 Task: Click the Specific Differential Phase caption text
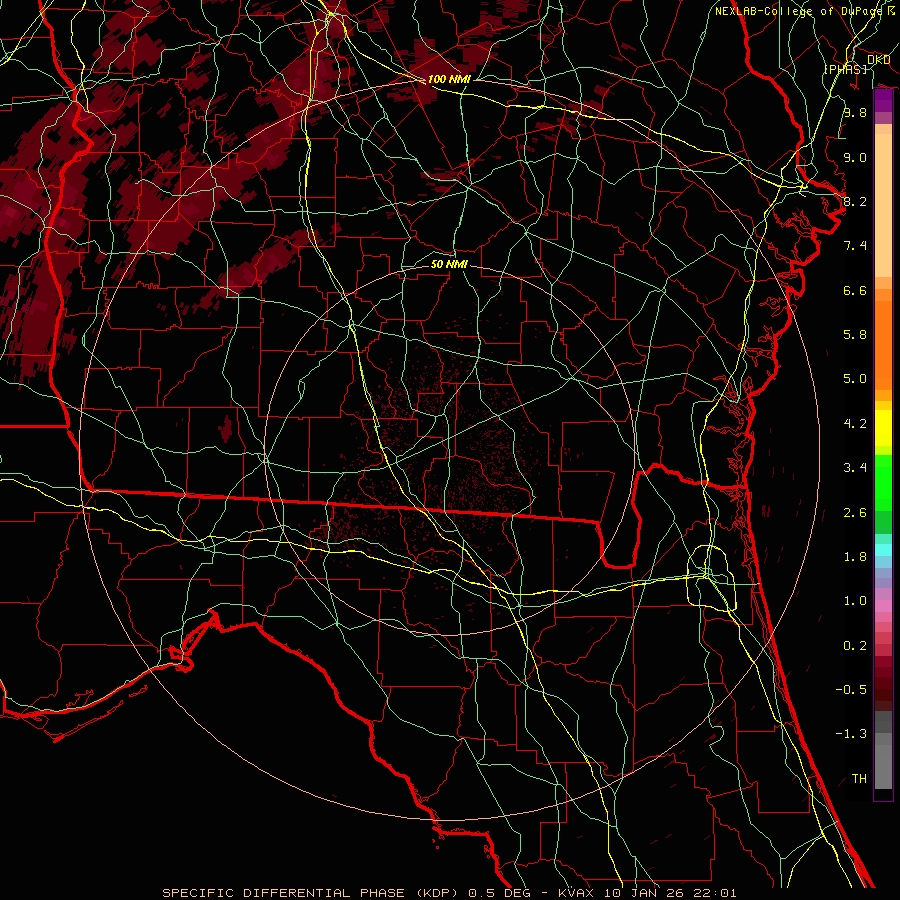click(450, 892)
